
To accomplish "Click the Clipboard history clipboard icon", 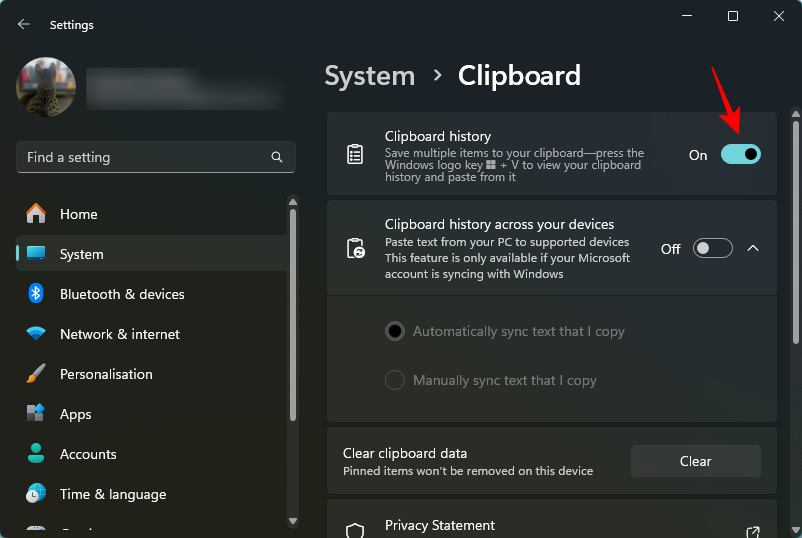I will point(355,154).
